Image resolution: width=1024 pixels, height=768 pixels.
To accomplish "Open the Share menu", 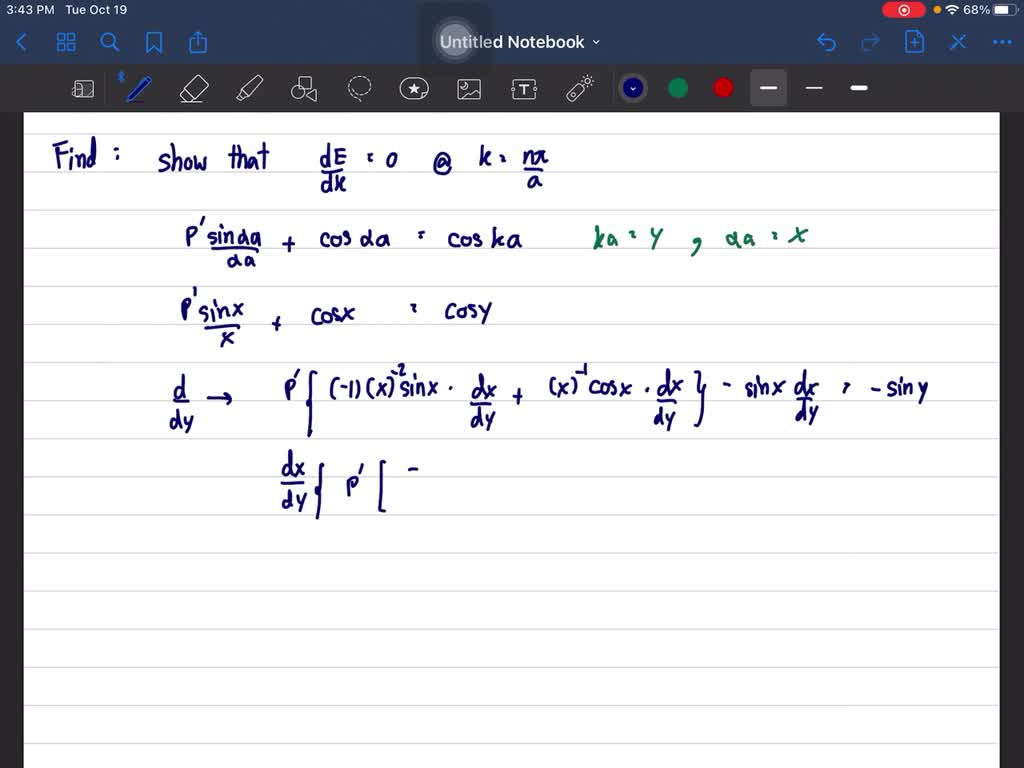I will coord(197,42).
